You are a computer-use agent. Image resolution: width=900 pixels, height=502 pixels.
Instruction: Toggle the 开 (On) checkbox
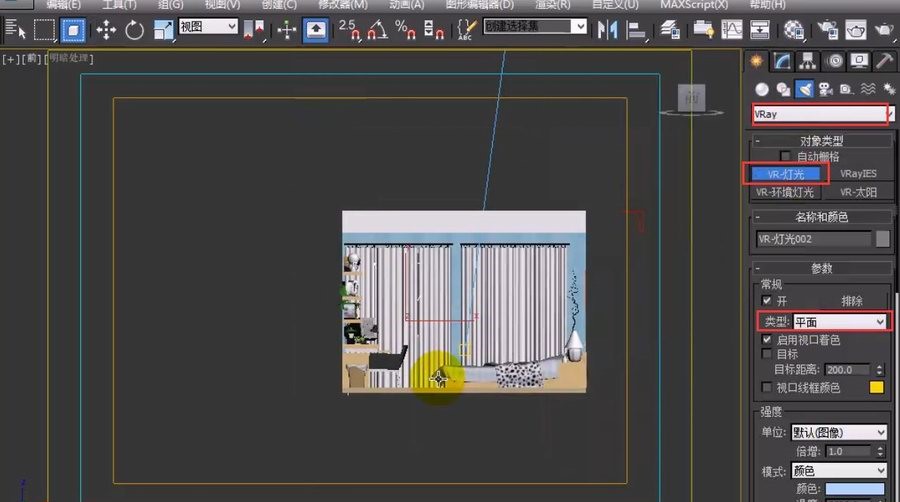click(767, 300)
